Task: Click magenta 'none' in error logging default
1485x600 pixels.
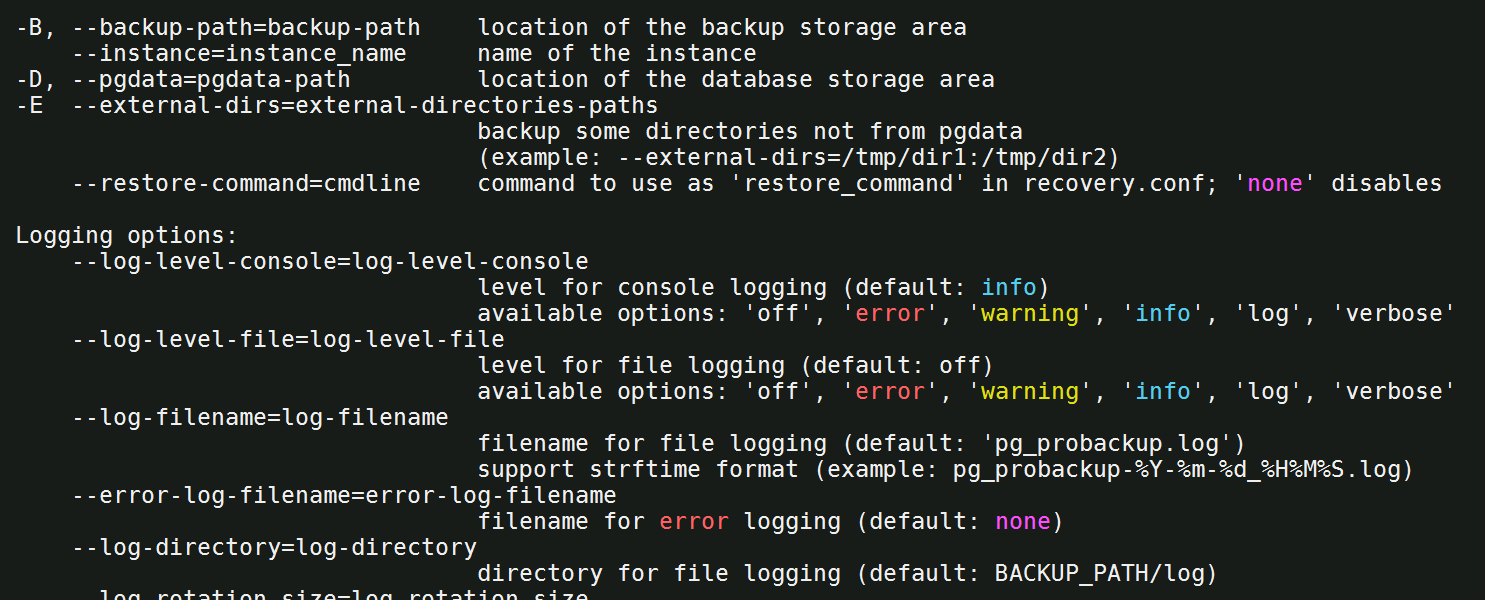Action: [1023, 521]
